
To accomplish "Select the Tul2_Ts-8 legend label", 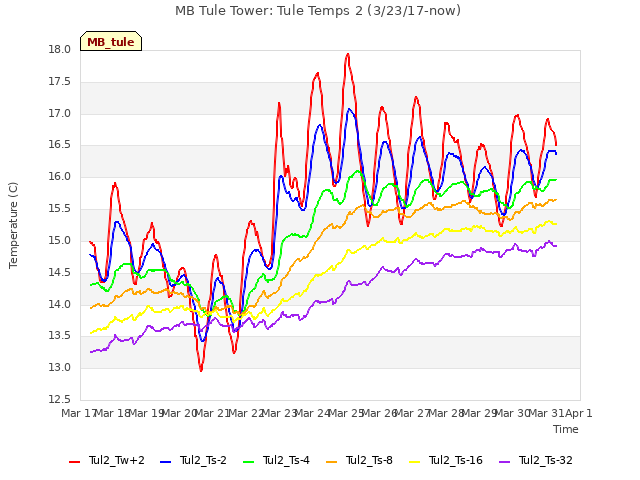I will (369, 460).
